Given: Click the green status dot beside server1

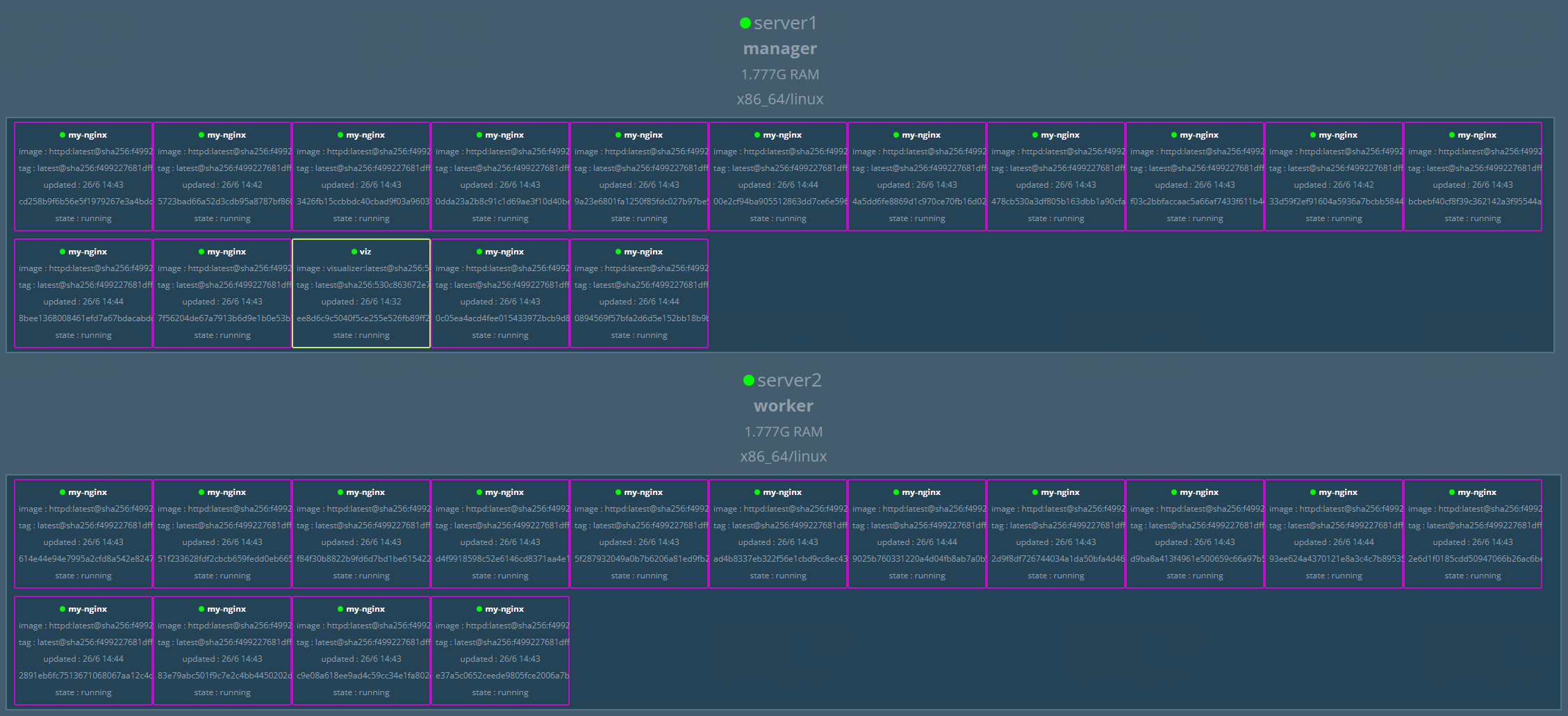Looking at the screenshot, I should pos(745,23).
